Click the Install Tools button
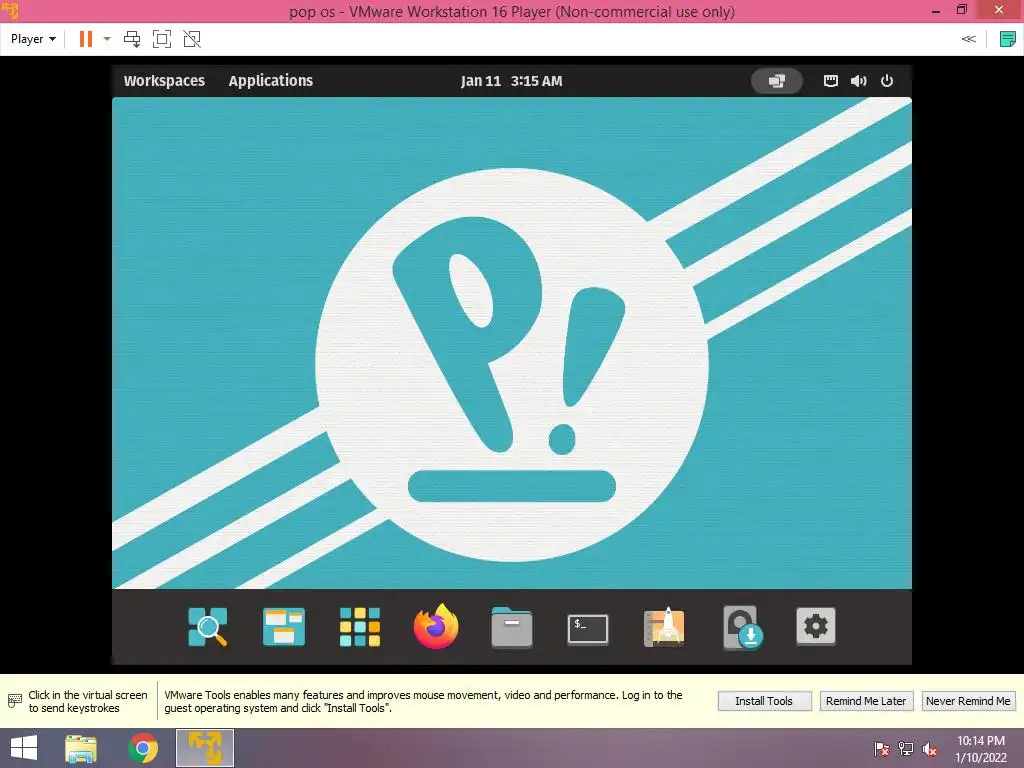The width and height of the screenshot is (1024, 768). point(765,701)
